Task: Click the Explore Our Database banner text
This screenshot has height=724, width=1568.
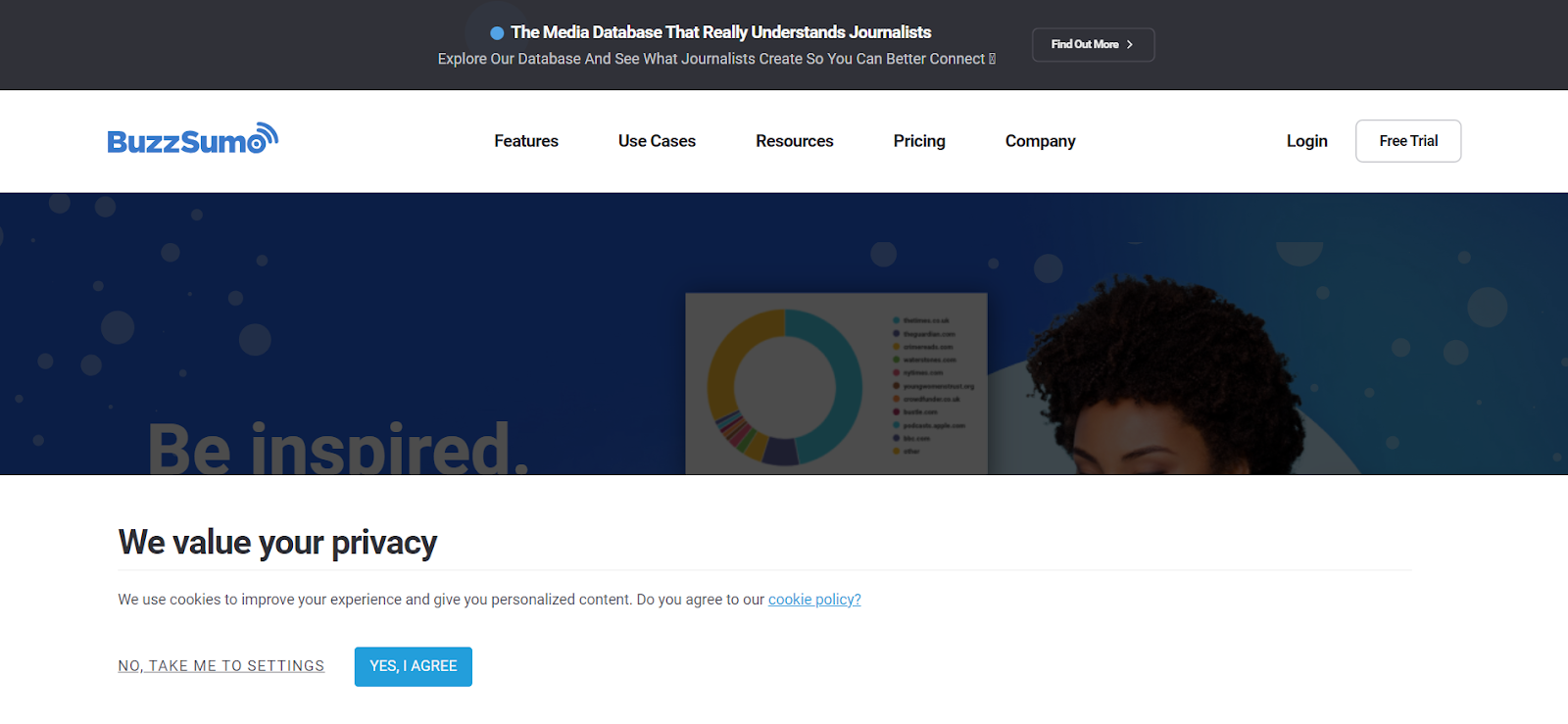Action: (716, 59)
